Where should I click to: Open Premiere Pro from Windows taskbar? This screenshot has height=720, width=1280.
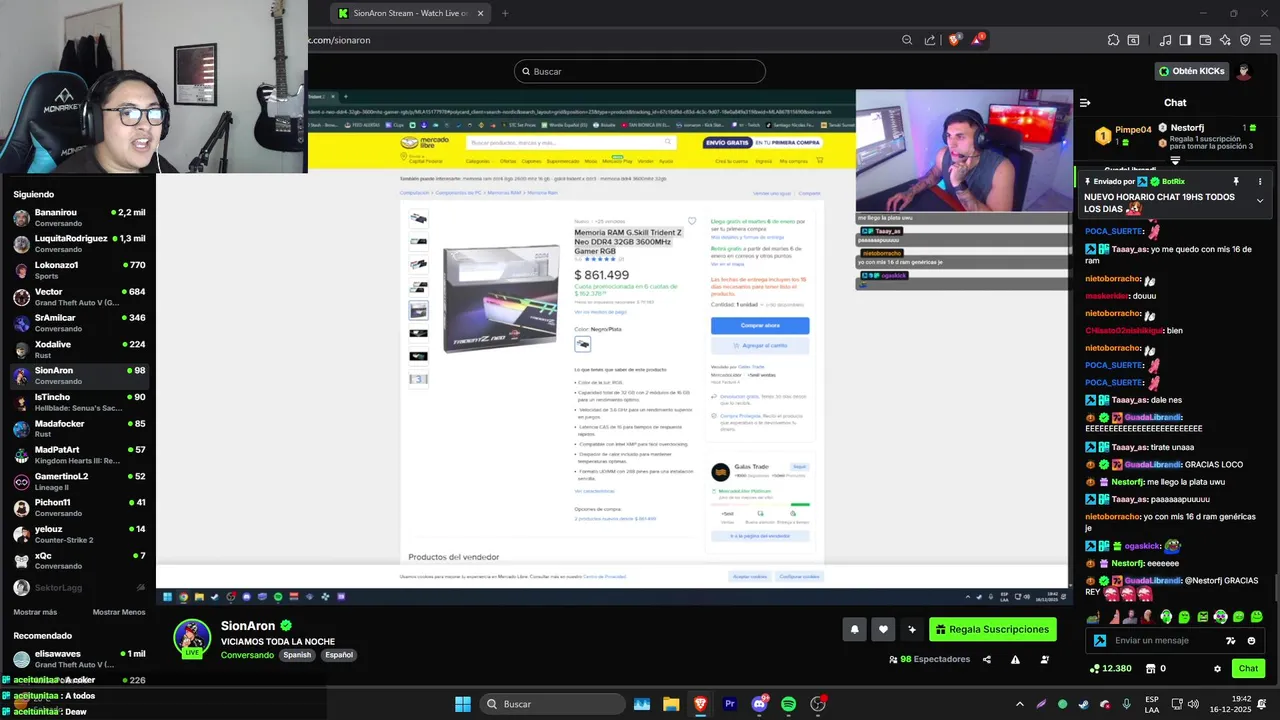click(730, 704)
